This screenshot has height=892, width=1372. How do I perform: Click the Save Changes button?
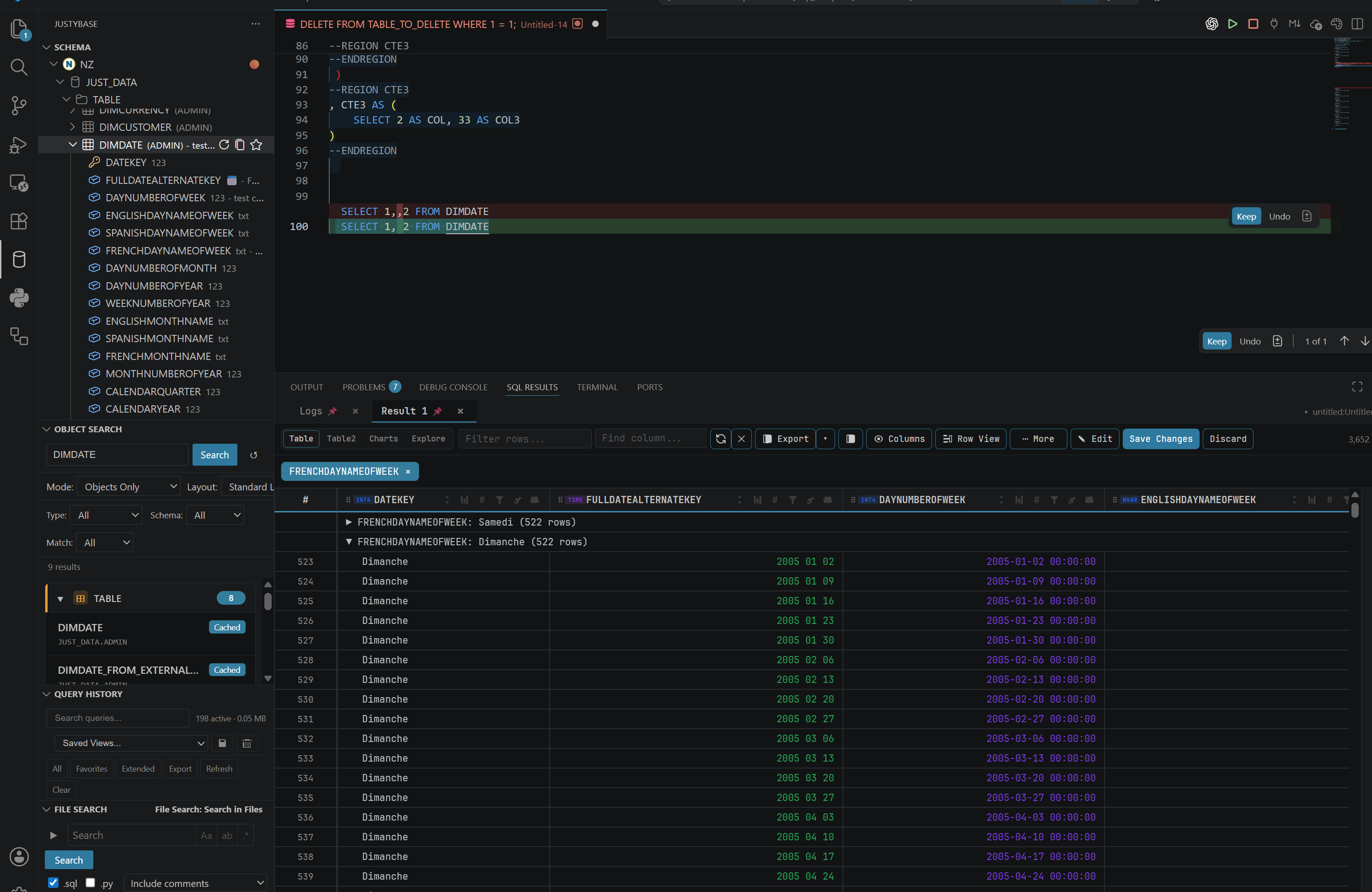(1160, 439)
